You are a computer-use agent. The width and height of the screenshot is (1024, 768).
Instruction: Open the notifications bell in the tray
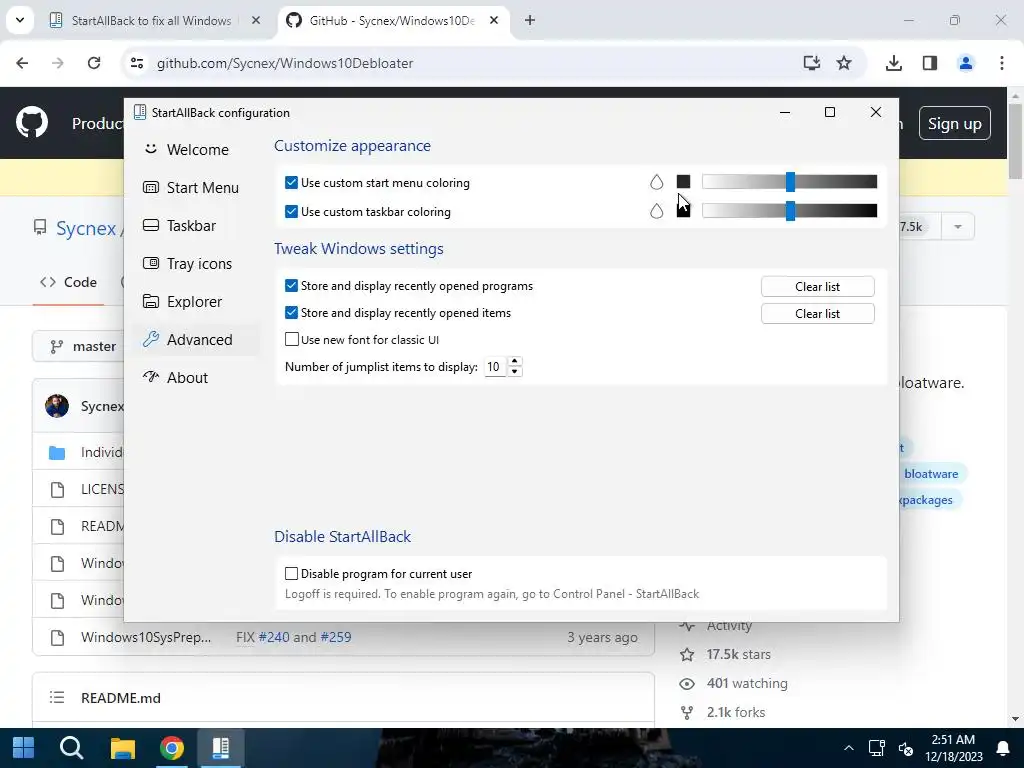1002,748
